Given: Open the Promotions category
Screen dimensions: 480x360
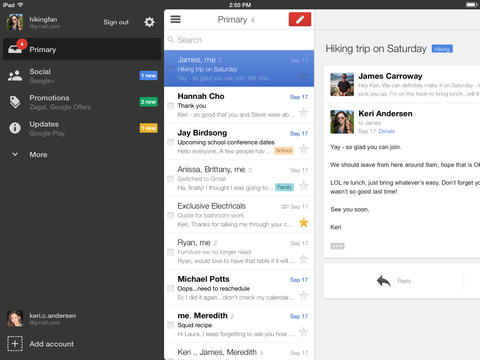Looking at the screenshot, I should pyautogui.click(x=82, y=102).
